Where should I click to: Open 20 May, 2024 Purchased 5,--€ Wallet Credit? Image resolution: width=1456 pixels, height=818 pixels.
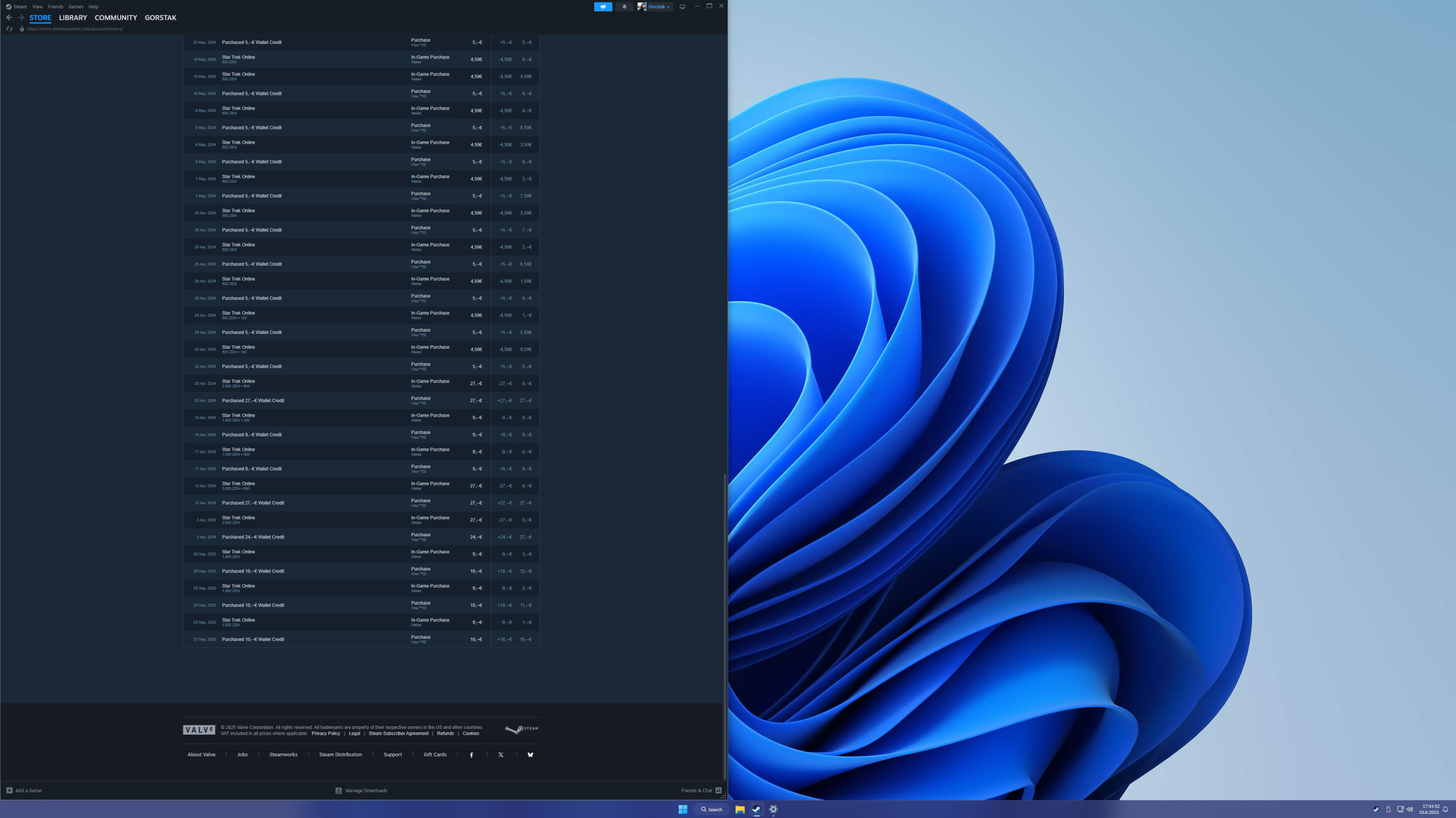[361, 42]
